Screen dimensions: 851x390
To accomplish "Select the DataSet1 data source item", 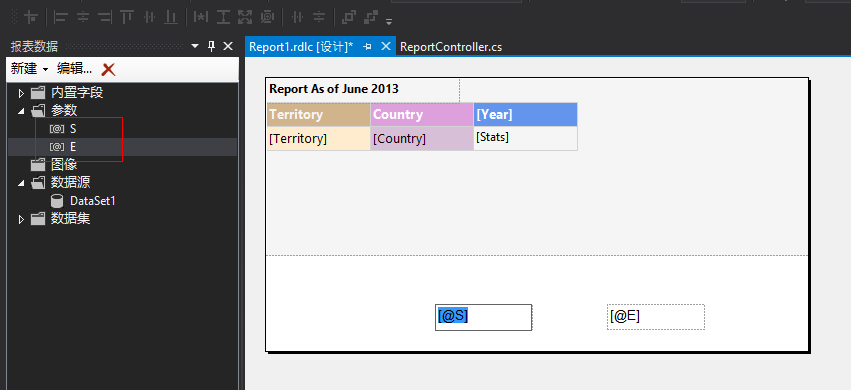I will 93,201.
